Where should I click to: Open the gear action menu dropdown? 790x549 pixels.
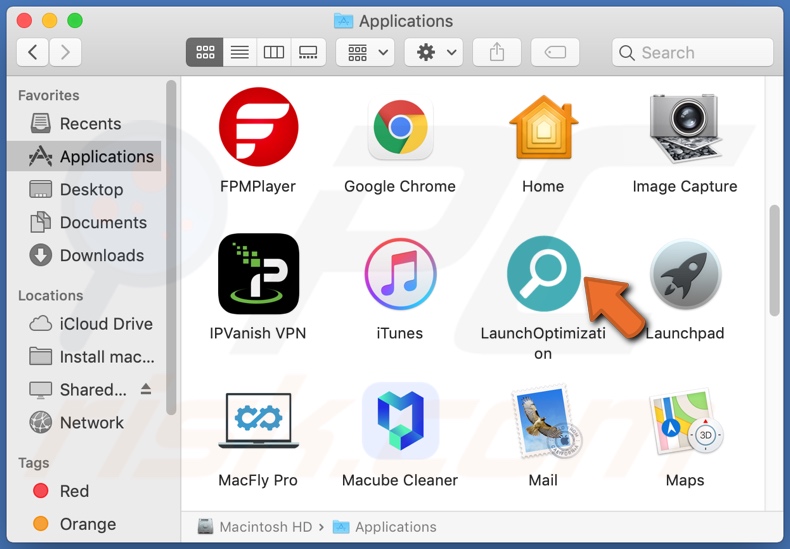click(x=434, y=52)
